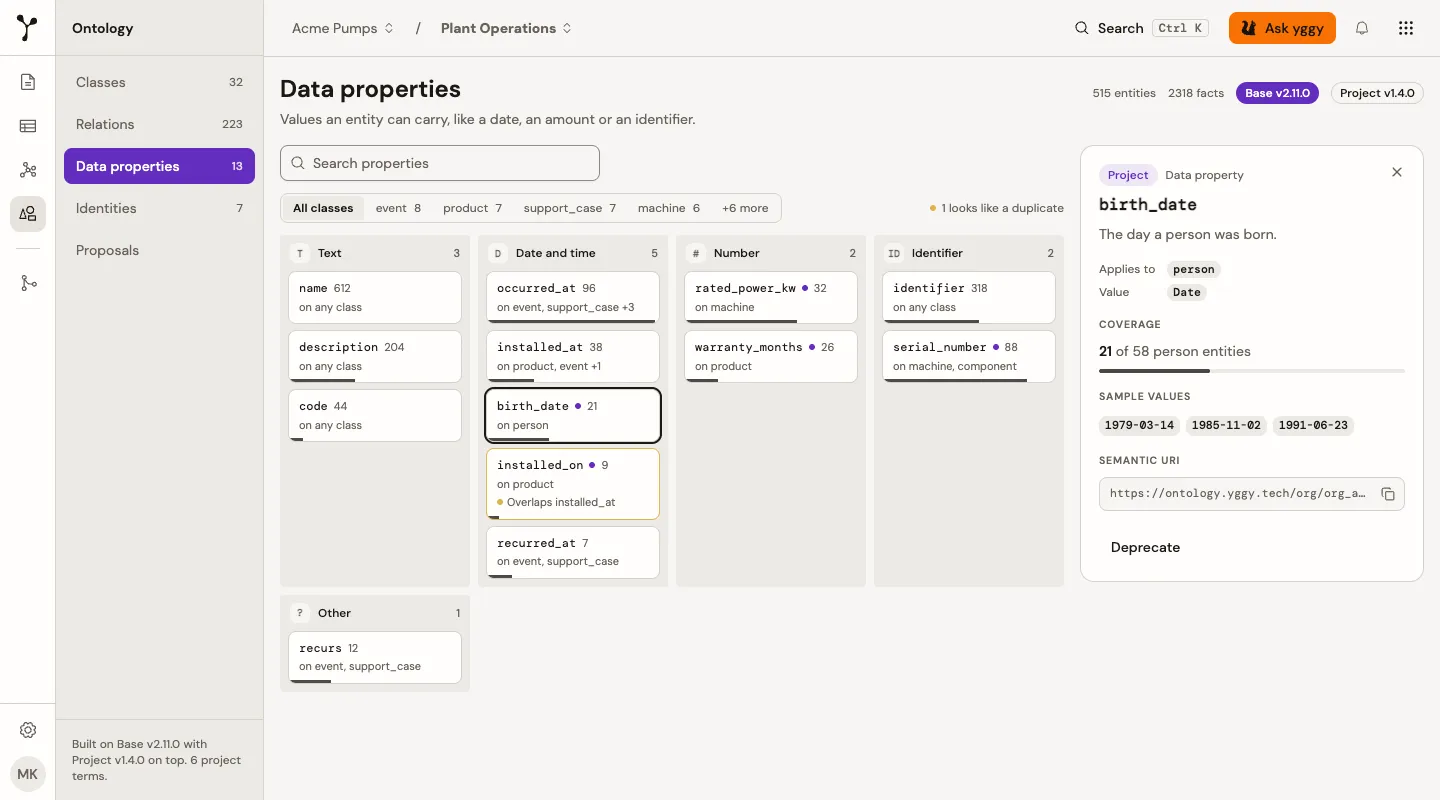Viewport: 1440px width, 800px height.
Task: Click the Deprecate button
Action: point(1145,547)
